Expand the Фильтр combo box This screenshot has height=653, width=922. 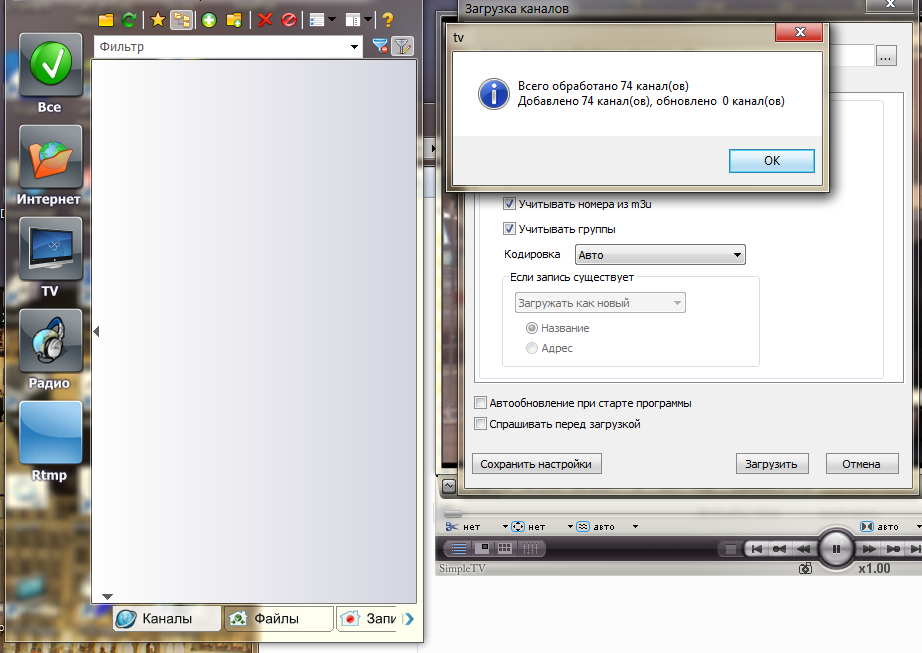pyautogui.click(x=354, y=46)
